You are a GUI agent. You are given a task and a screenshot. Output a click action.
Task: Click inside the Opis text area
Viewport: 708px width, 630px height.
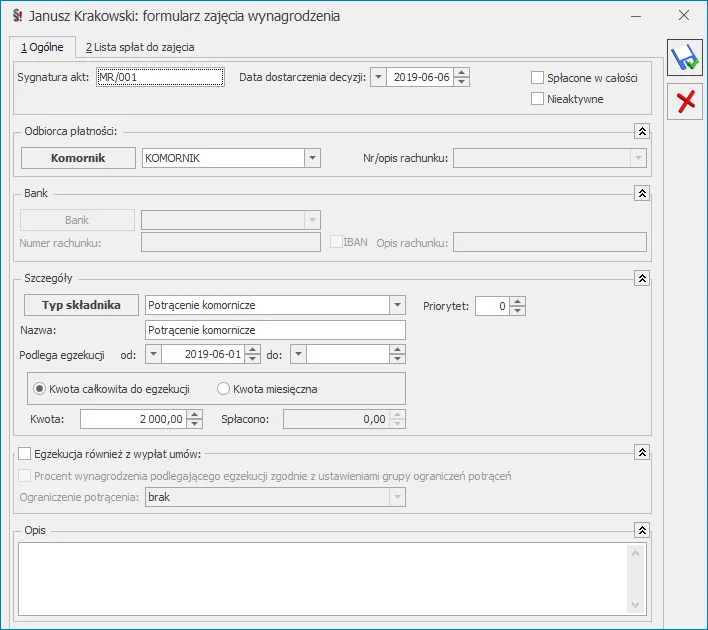(320, 576)
